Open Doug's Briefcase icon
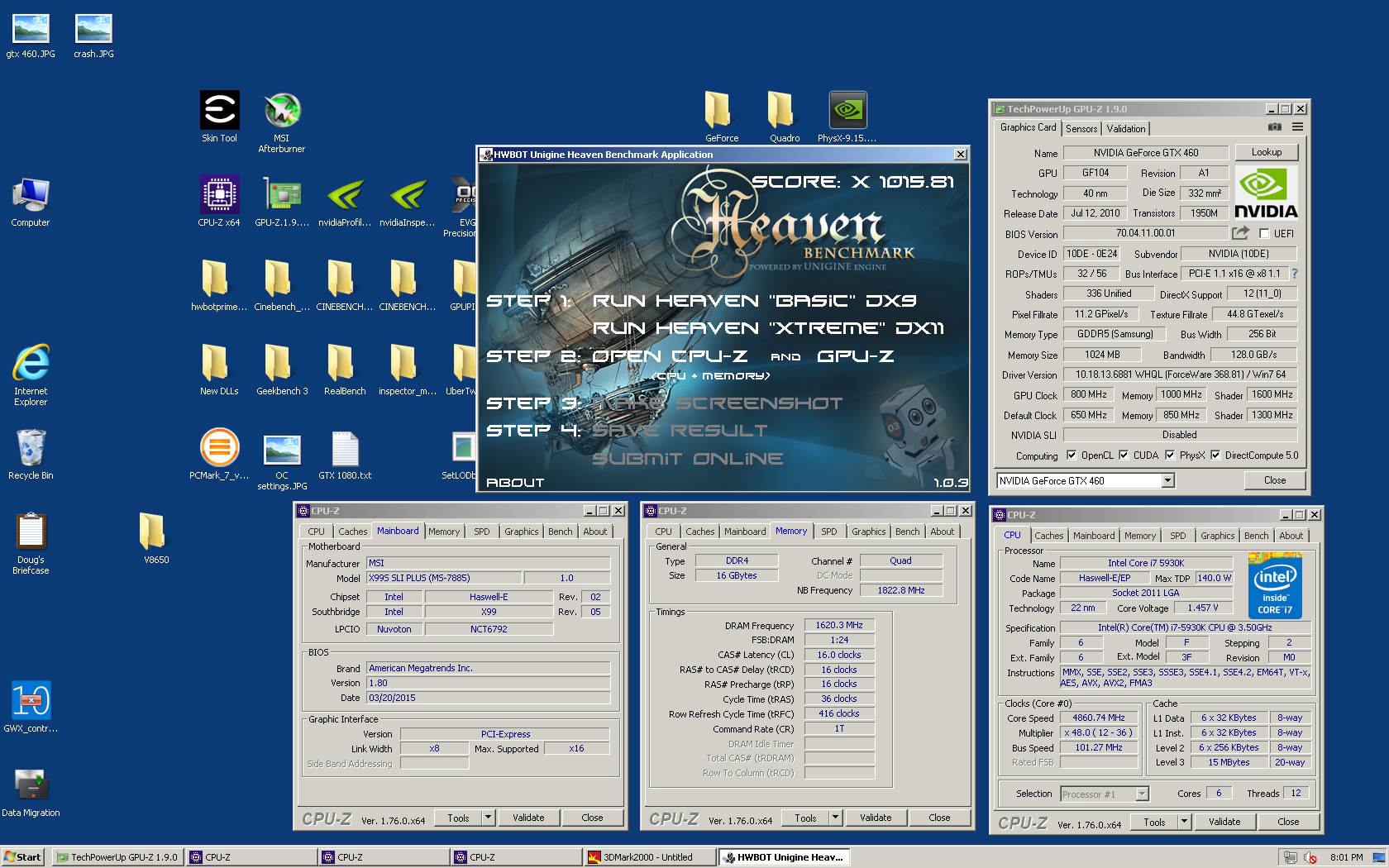 tap(31, 543)
